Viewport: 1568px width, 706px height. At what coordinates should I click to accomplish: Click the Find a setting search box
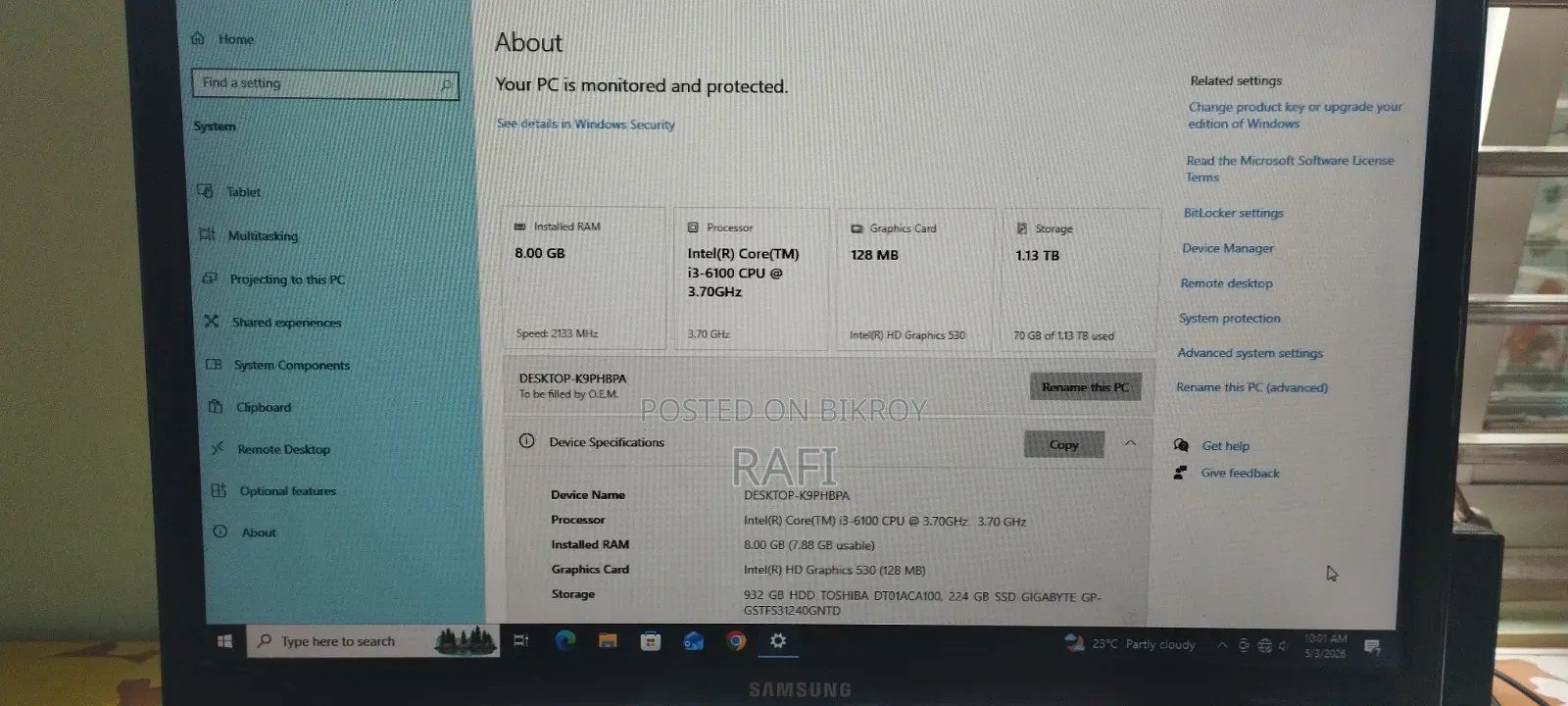324,83
